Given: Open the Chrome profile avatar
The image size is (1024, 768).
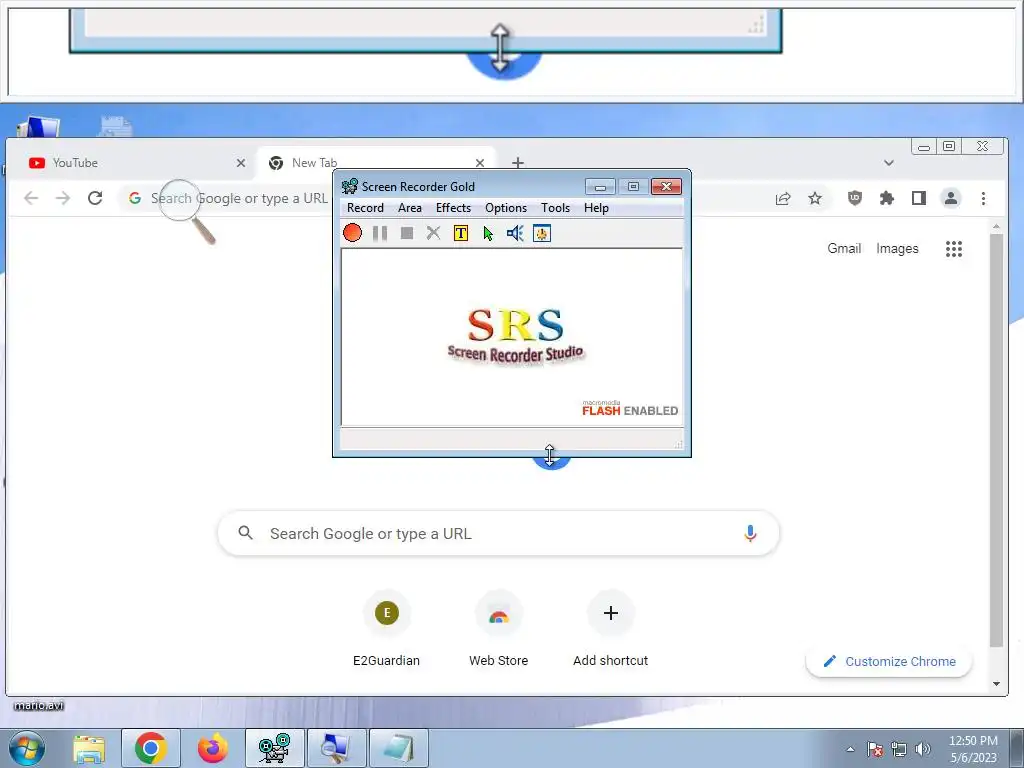Looking at the screenshot, I should [x=951, y=198].
